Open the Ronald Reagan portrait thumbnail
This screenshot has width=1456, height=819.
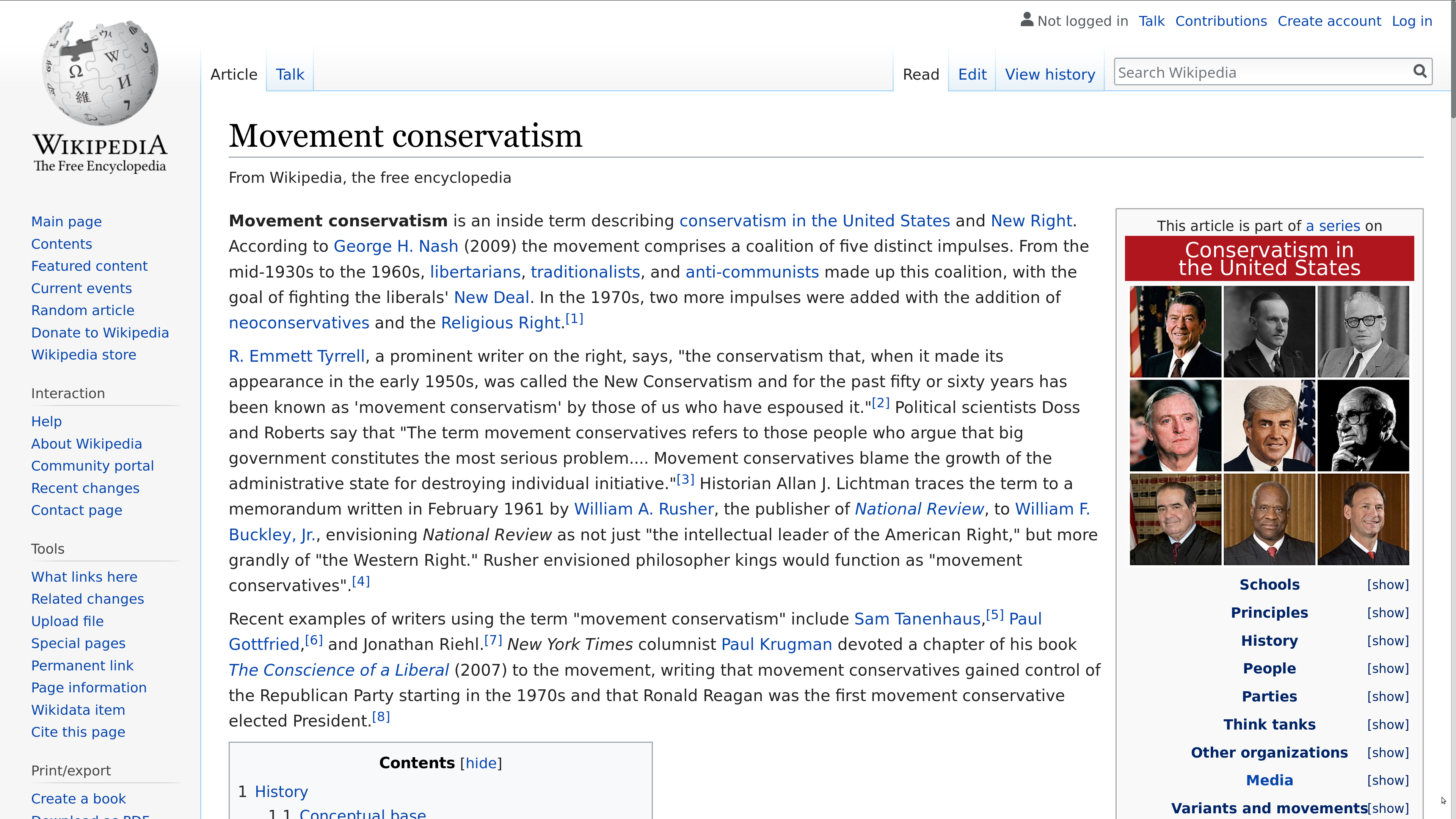tap(1175, 332)
